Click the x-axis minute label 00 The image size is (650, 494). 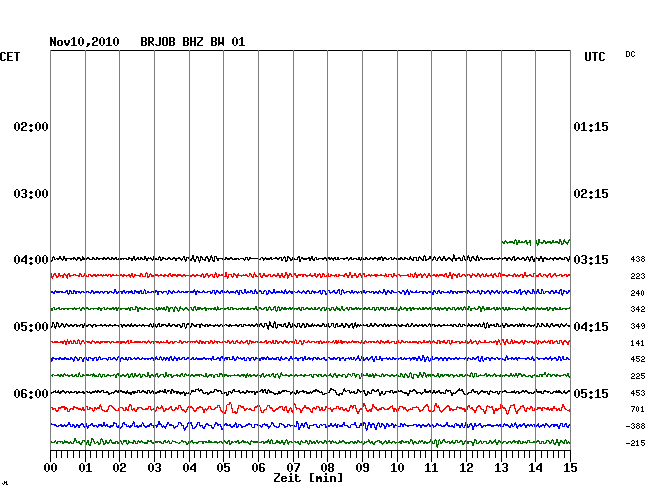click(x=51, y=468)
